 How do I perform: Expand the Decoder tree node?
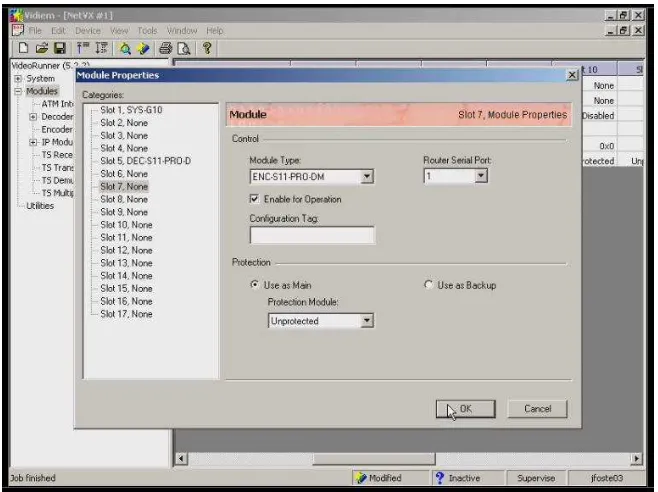pyautogui.click(x=33, y=117)
